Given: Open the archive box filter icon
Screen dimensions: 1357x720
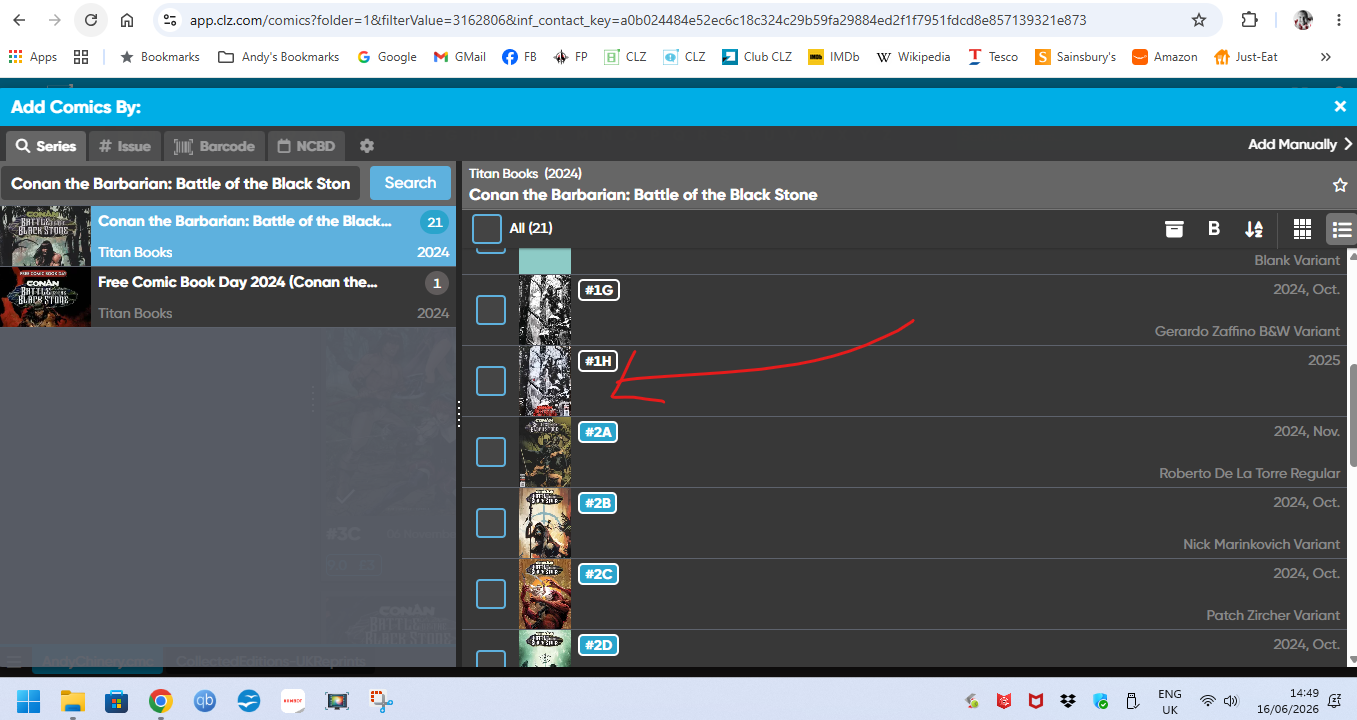Looking at the screenshot, I should point(1174,229).
